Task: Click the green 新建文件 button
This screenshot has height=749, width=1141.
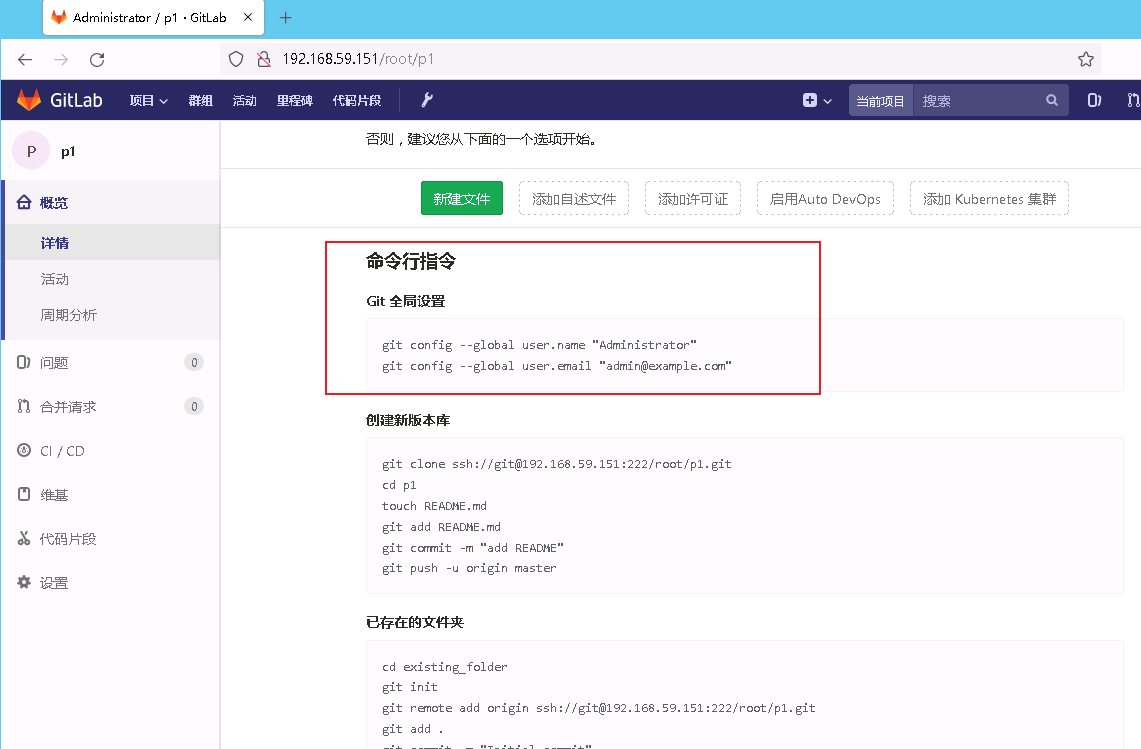Action: click(x=461, y=198)
